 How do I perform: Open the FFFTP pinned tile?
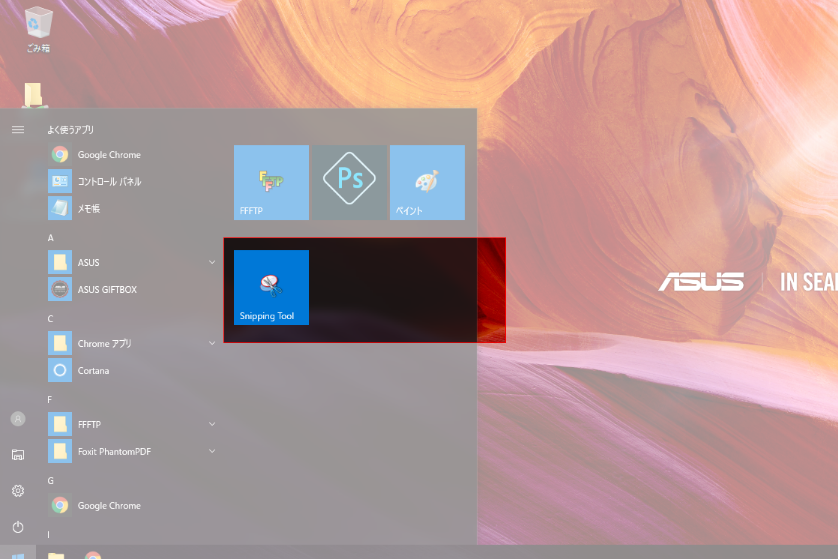[x=271, y=182]
